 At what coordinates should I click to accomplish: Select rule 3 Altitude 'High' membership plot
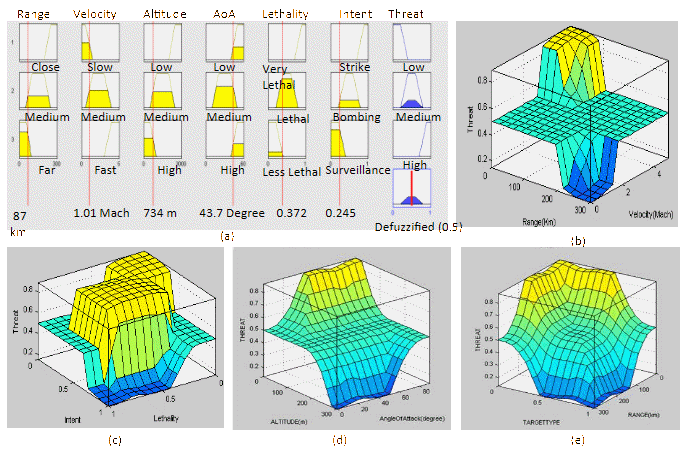coord(163,139)
